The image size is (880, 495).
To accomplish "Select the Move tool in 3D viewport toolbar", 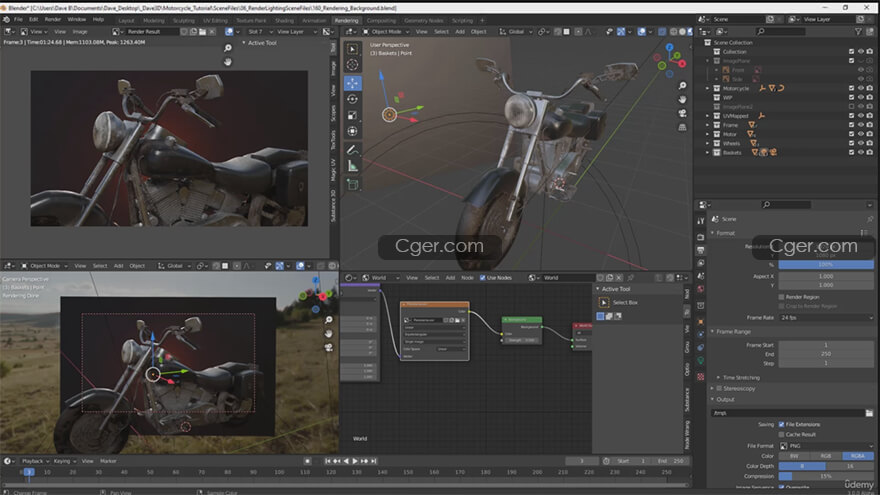I will 352,83.
